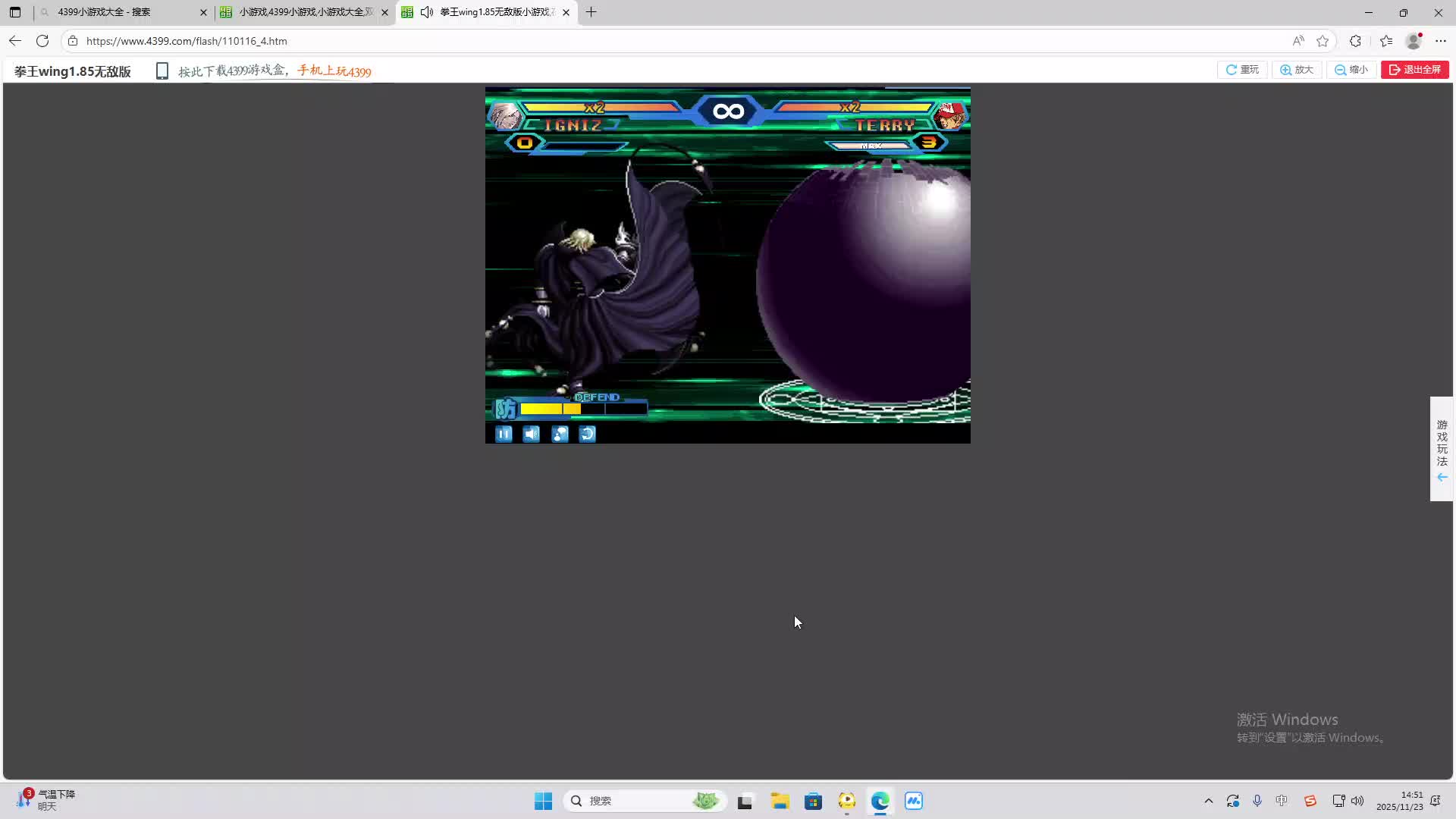Click the in-game restart arrow icon
Image resolution: width=1456 pixels, height=819 pixels.
[588, 434]
